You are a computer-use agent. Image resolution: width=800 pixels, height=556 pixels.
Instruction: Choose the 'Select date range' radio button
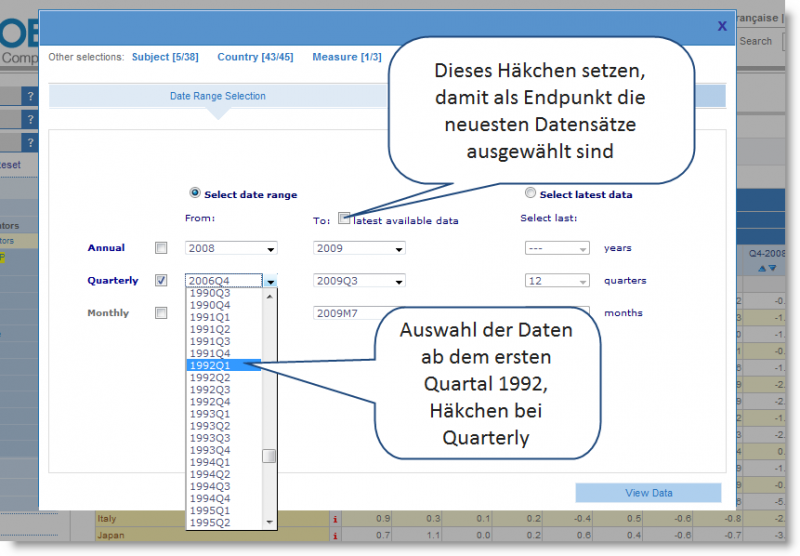click(195, 194)
